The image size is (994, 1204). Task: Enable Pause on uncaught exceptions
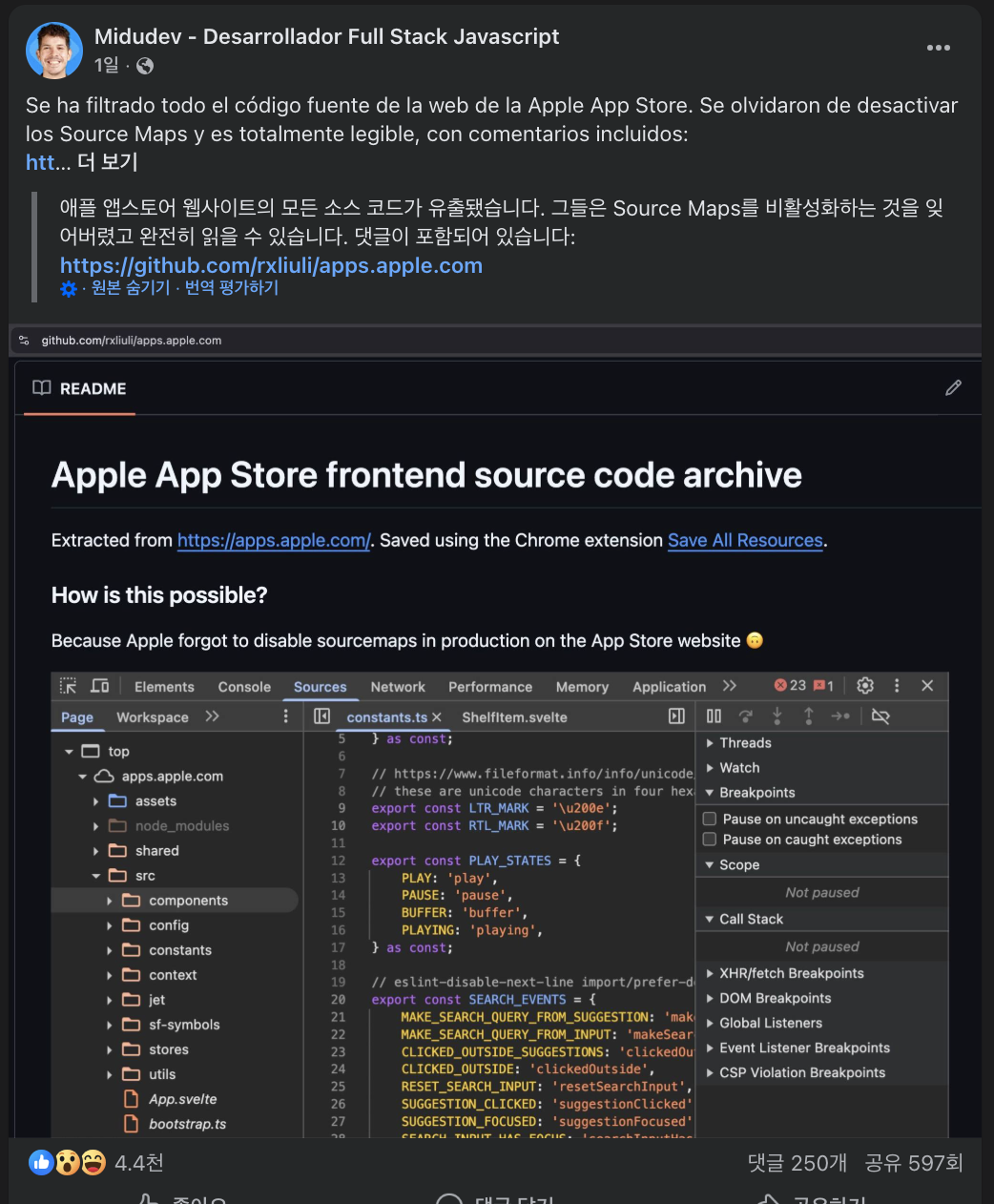tap(709, 819)
